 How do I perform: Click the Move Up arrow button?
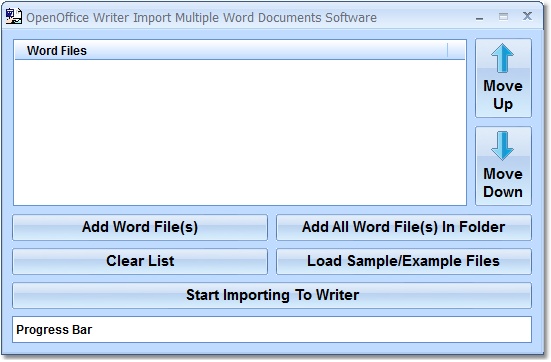pos(503,78)
